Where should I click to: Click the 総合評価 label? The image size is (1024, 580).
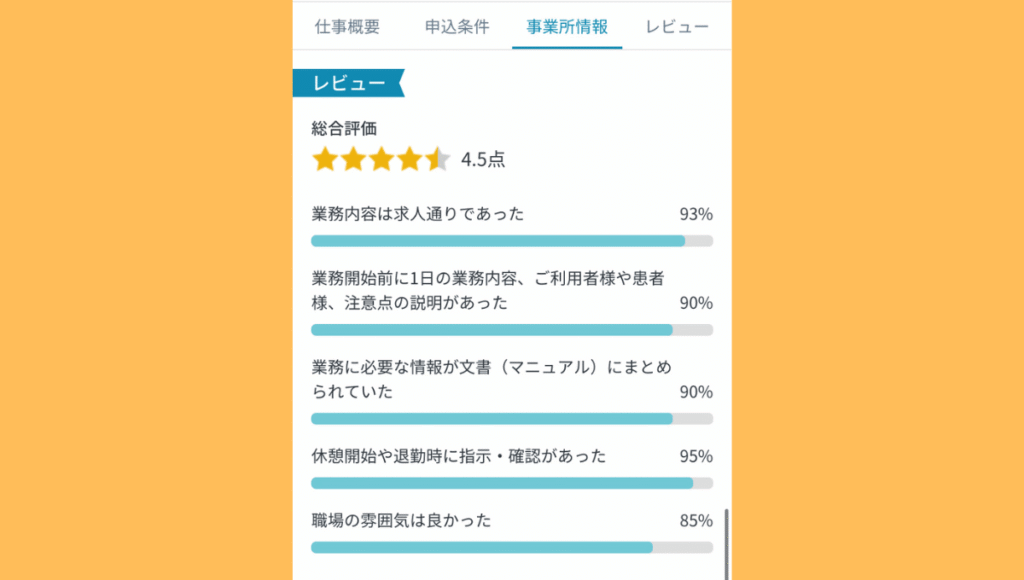344,128
